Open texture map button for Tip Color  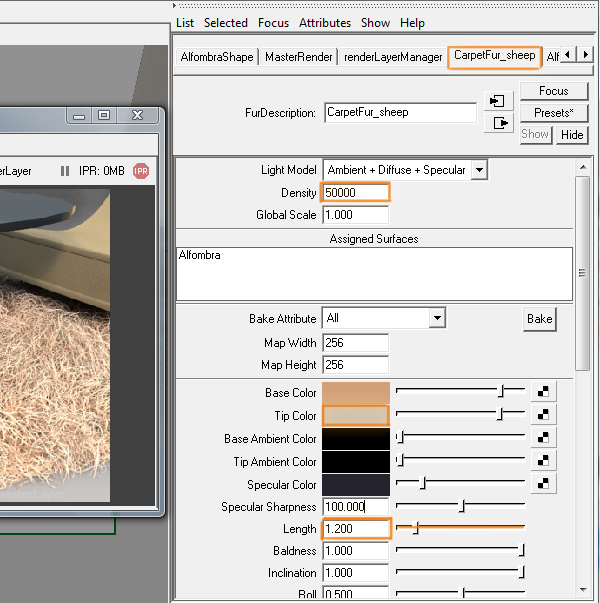pos(543,415)
